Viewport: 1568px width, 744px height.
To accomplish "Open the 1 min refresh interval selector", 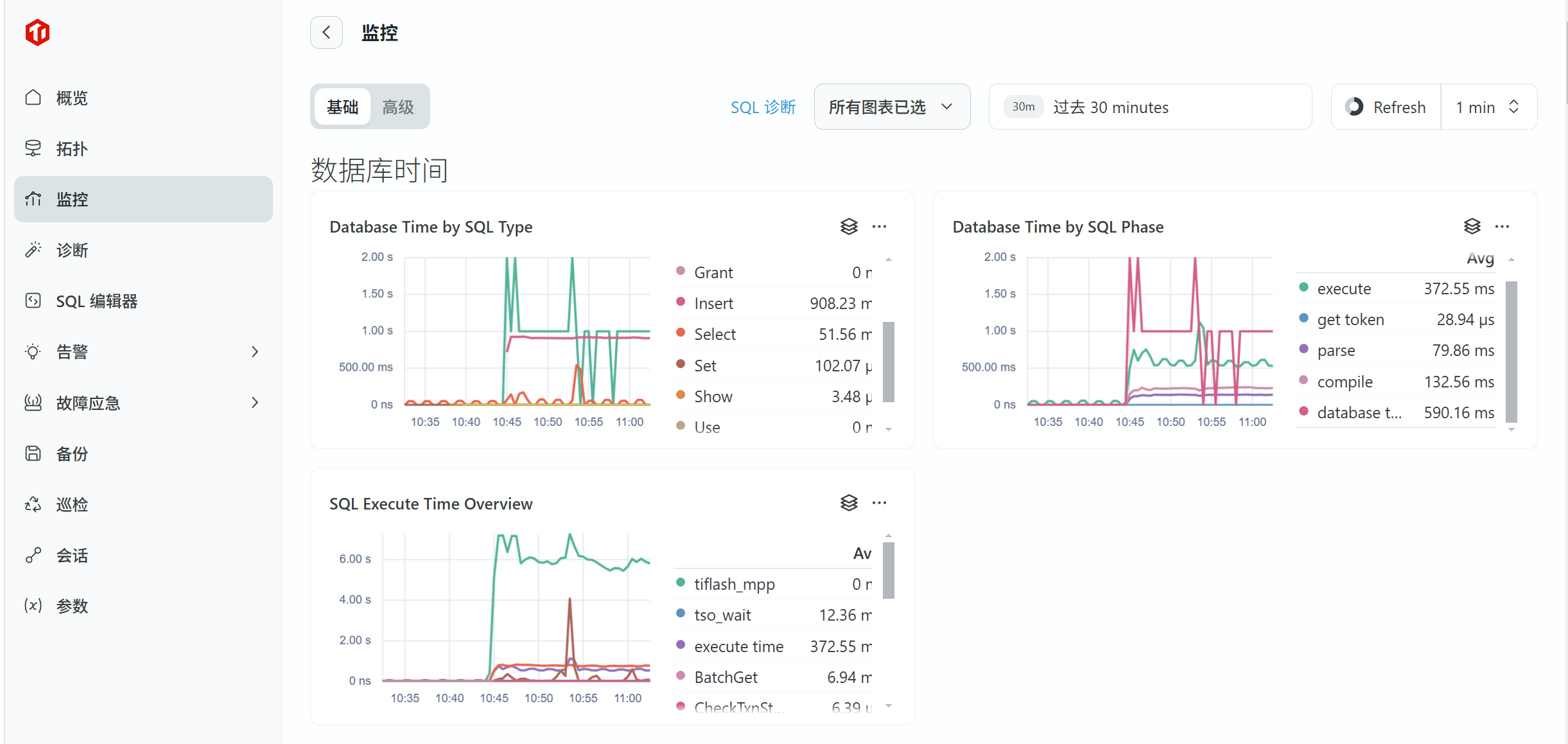I will [1488, 107].
